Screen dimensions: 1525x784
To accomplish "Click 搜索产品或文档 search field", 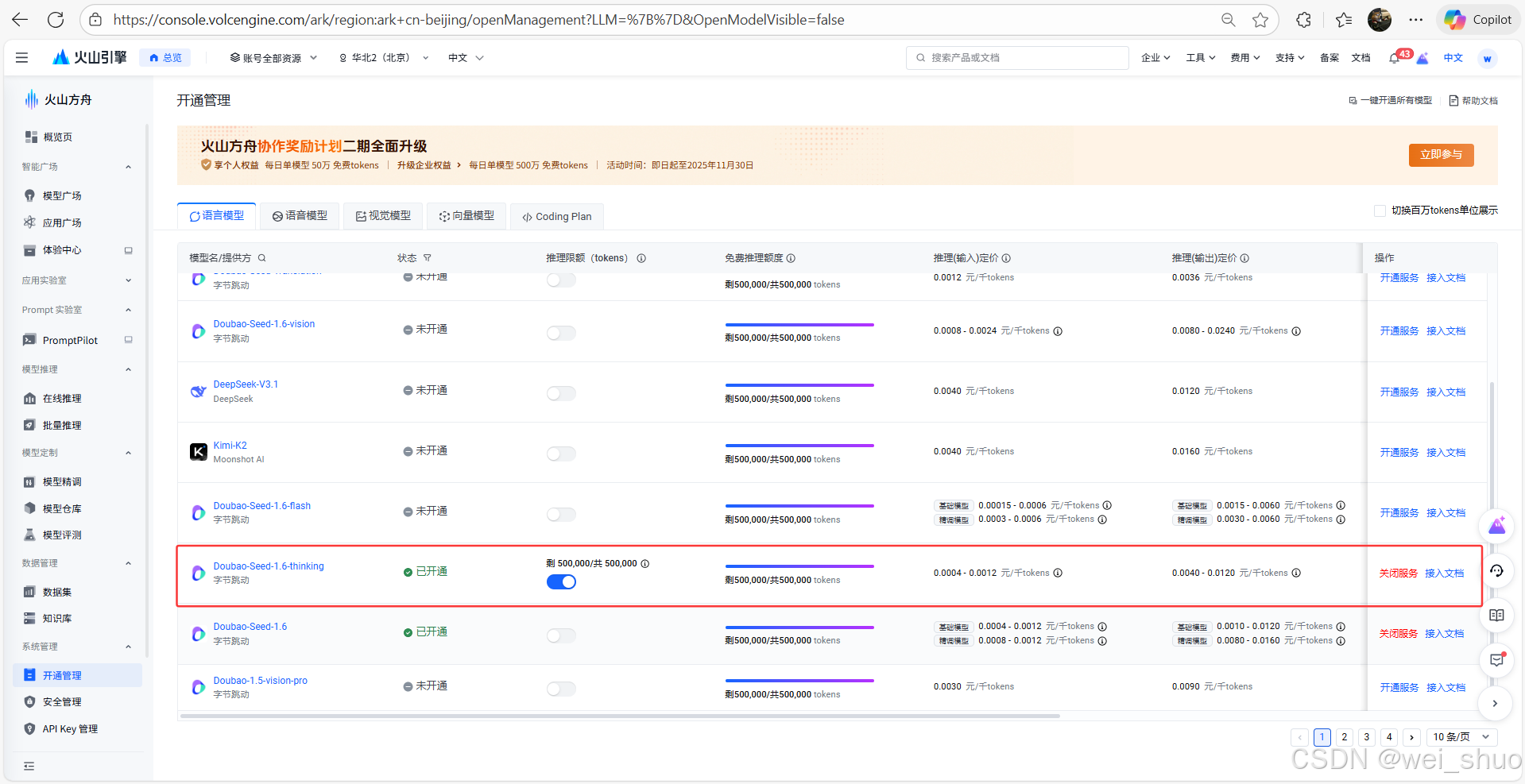I will 1017,58.
